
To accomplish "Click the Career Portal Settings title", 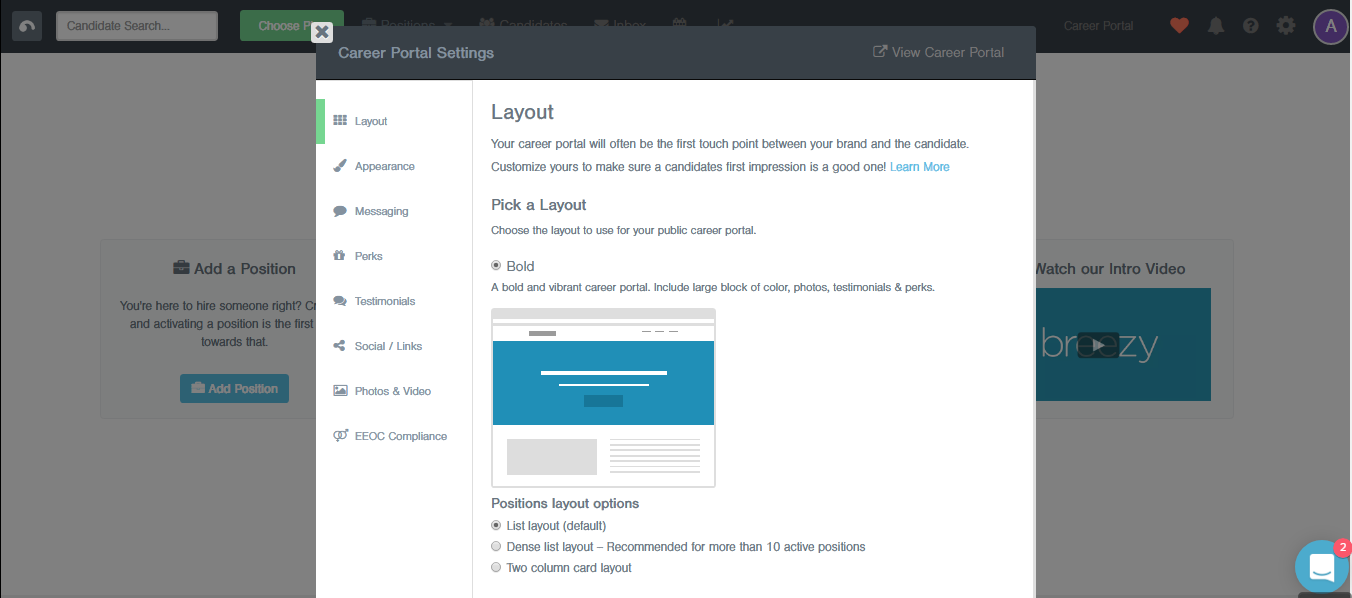I will click(416, 52).
